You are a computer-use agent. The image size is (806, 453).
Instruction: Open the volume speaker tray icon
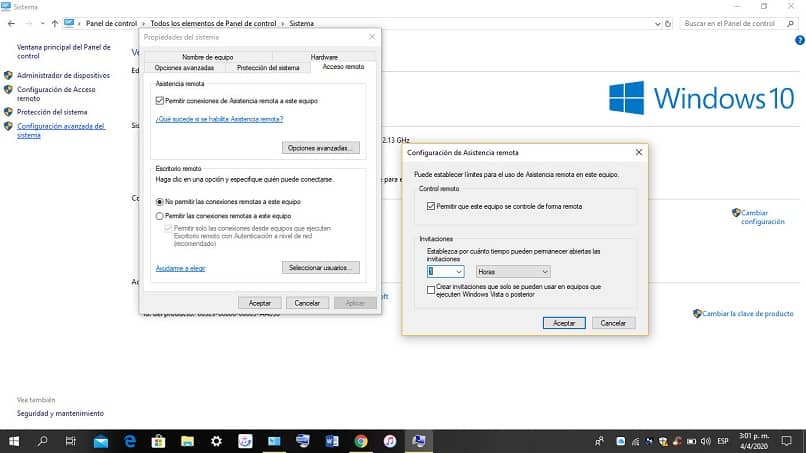click(x=706, y=441)
